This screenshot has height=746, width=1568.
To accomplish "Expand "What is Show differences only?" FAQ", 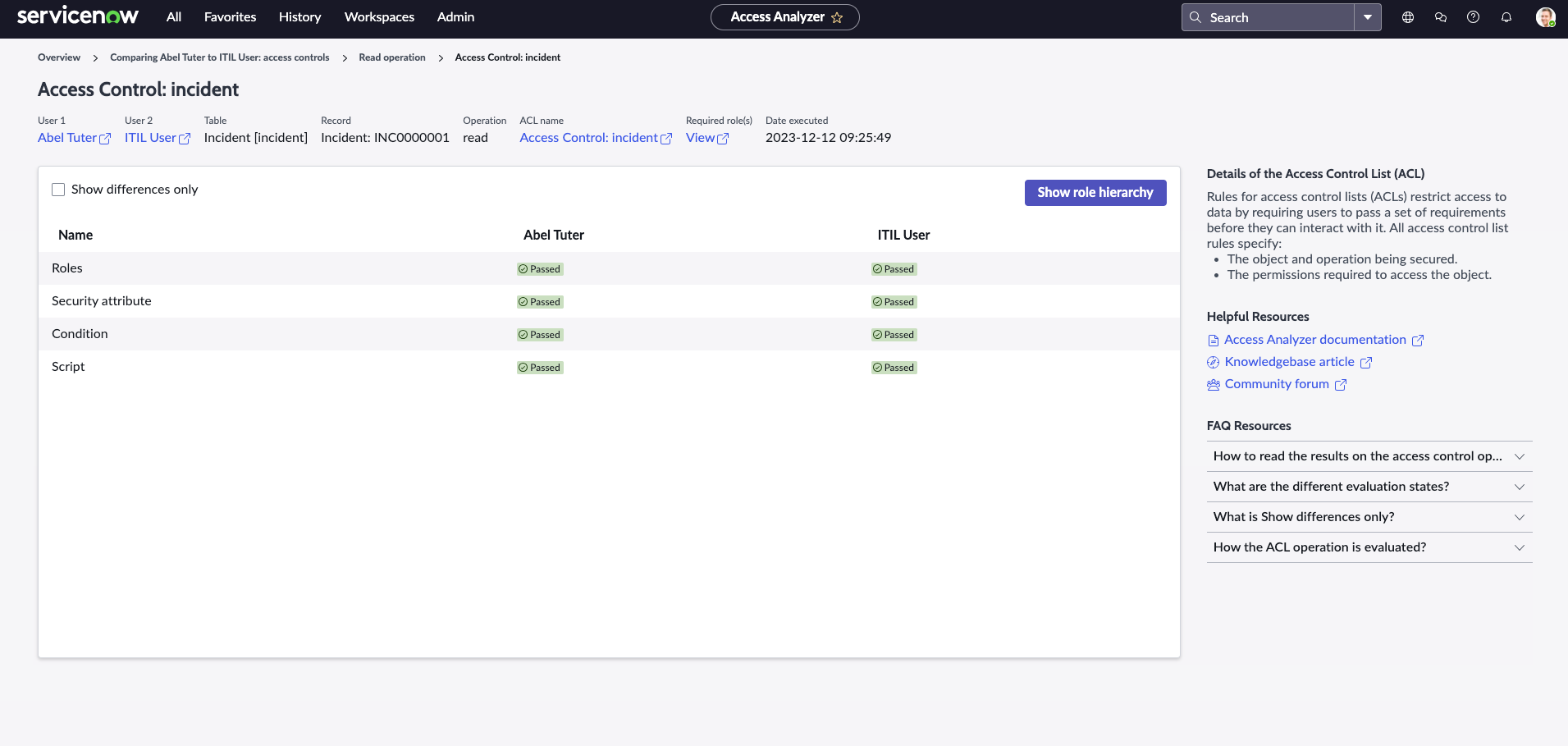I will [1369, 517].
